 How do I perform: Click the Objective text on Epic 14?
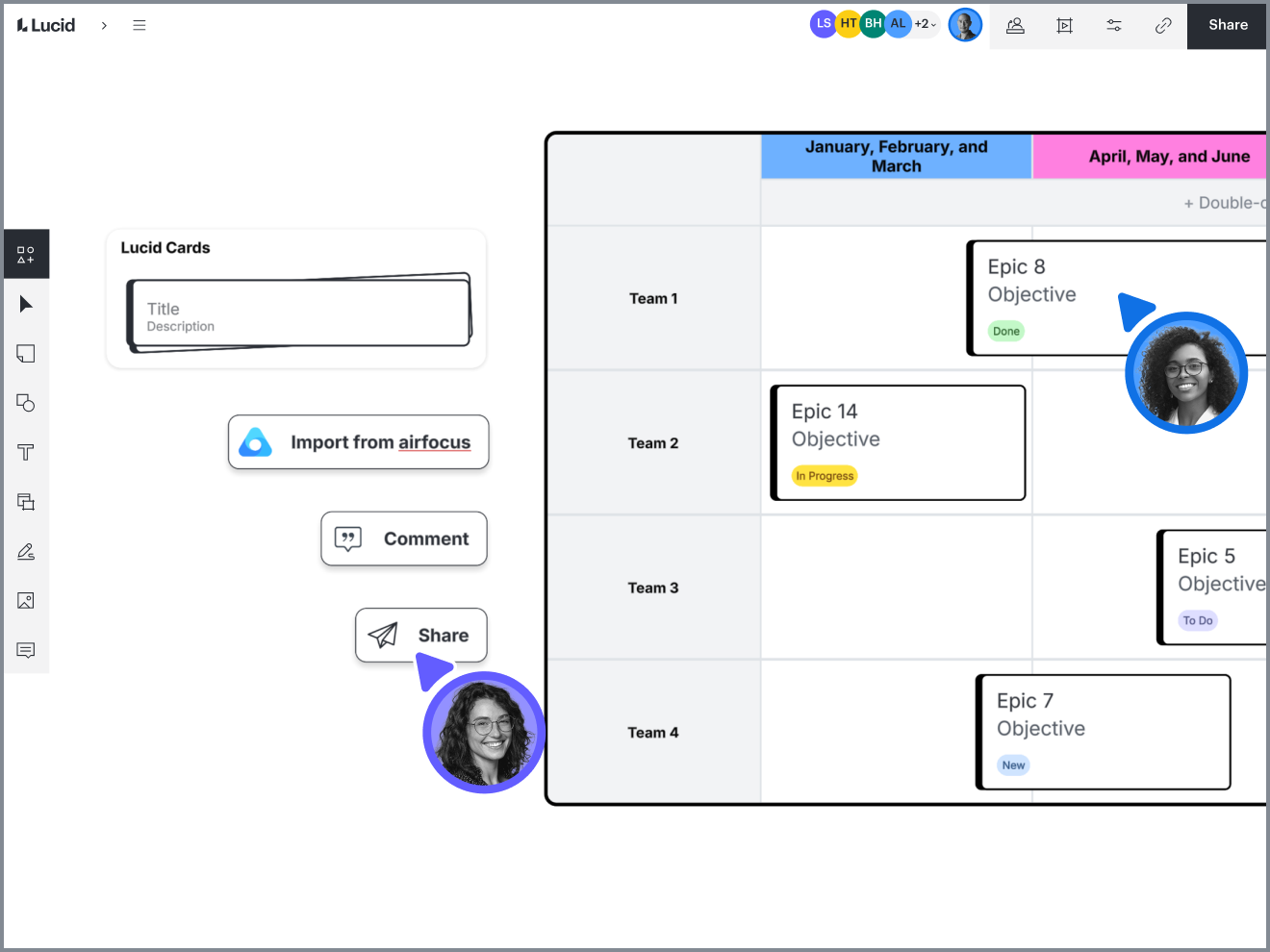click(x=836, y=439)
